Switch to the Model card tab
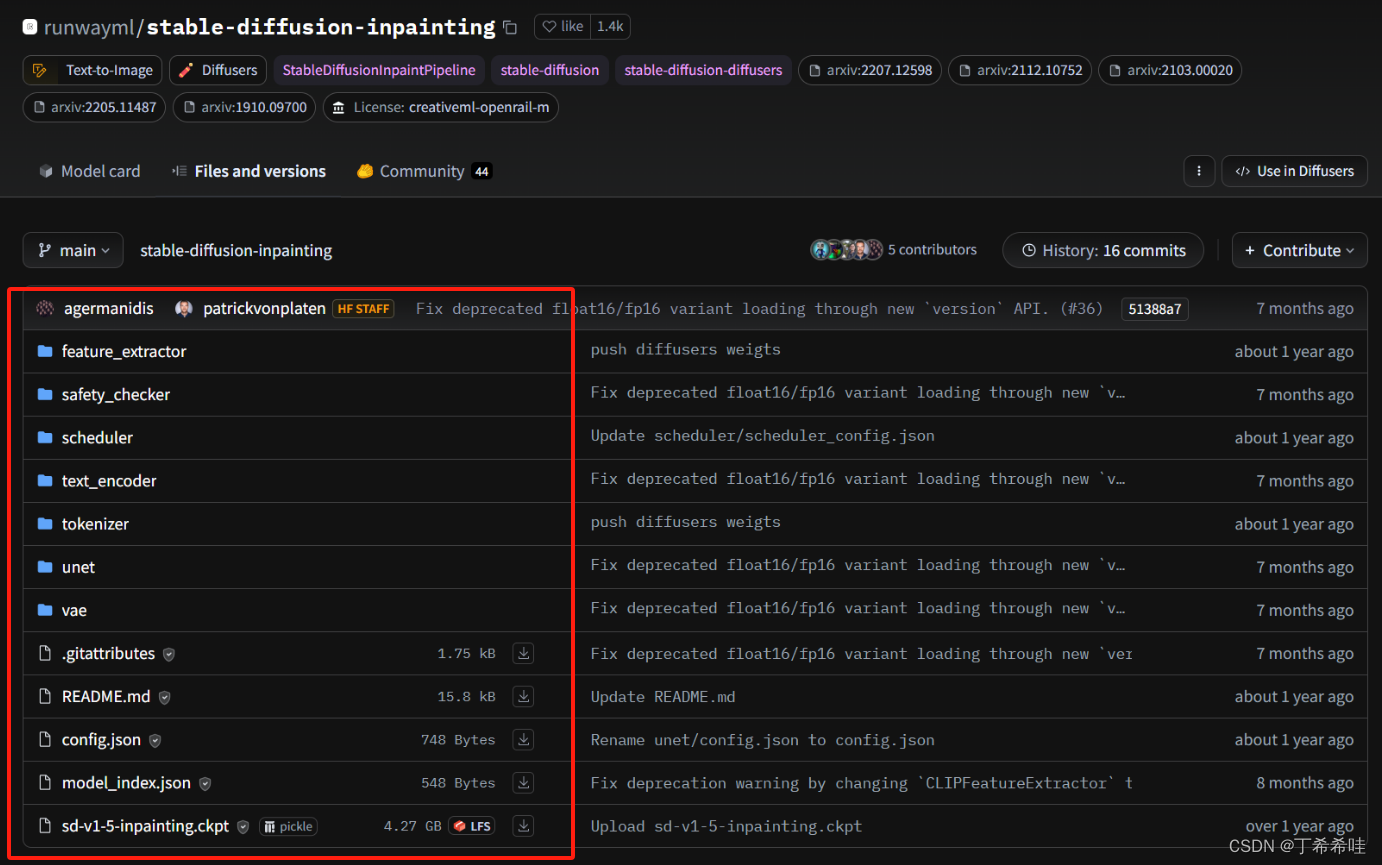The height and width of the screenshot is (865, 1382). [89, 171]
